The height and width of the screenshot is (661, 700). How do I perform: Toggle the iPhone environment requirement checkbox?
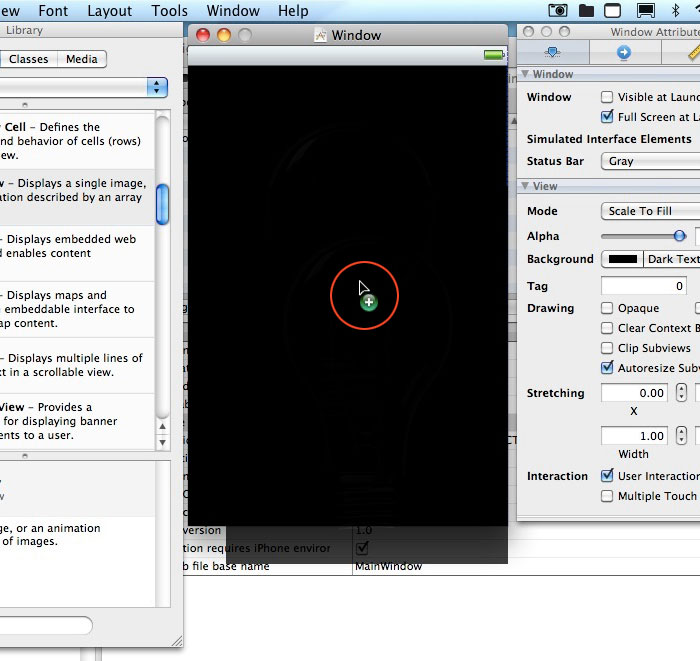(x=362, y=548)
